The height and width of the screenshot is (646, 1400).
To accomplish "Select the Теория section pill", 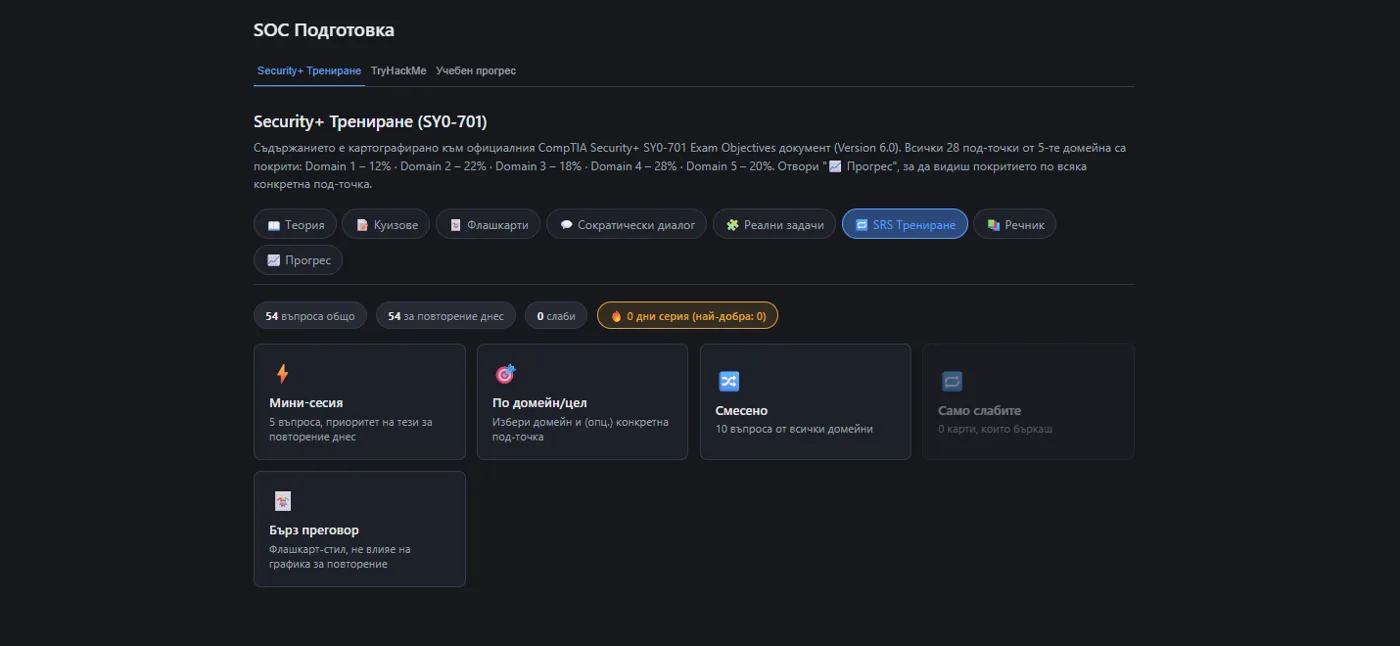I will point(295,225).
